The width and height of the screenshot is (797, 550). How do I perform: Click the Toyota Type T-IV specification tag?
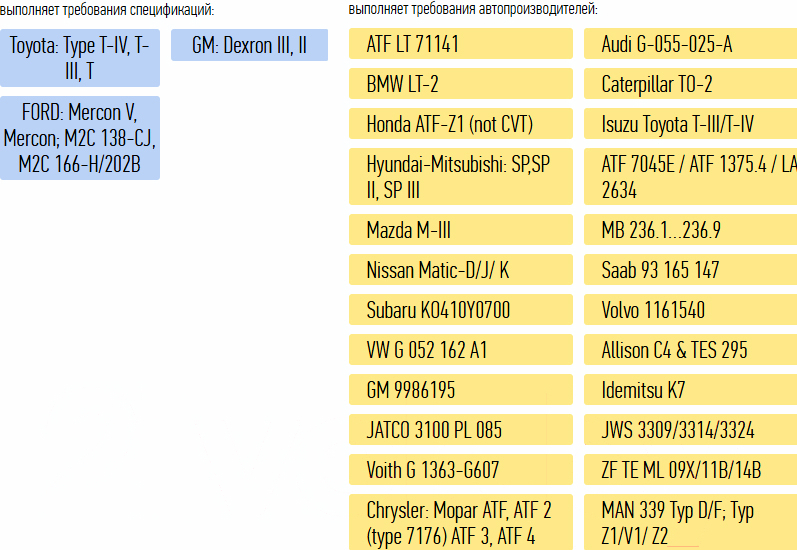pos(80,58)
